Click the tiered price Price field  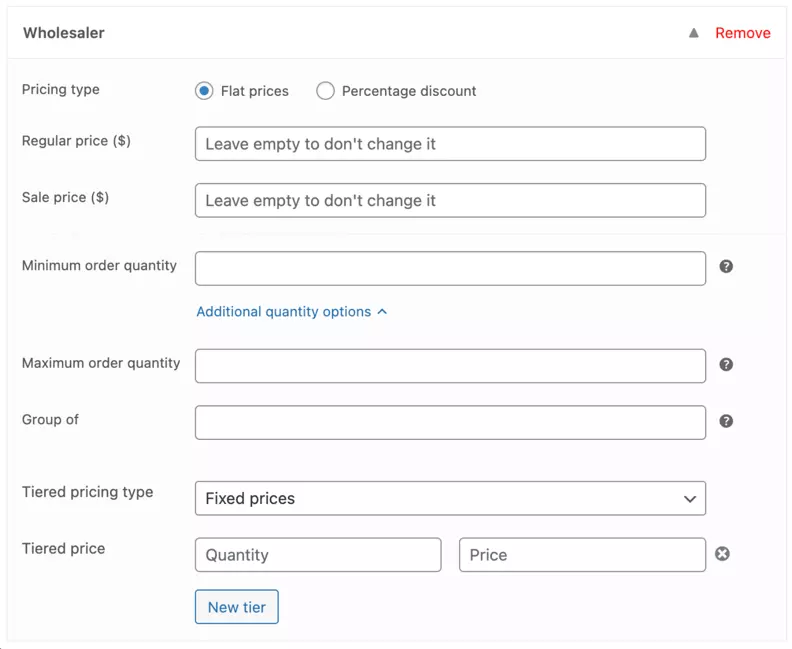(x=582, y=555)
